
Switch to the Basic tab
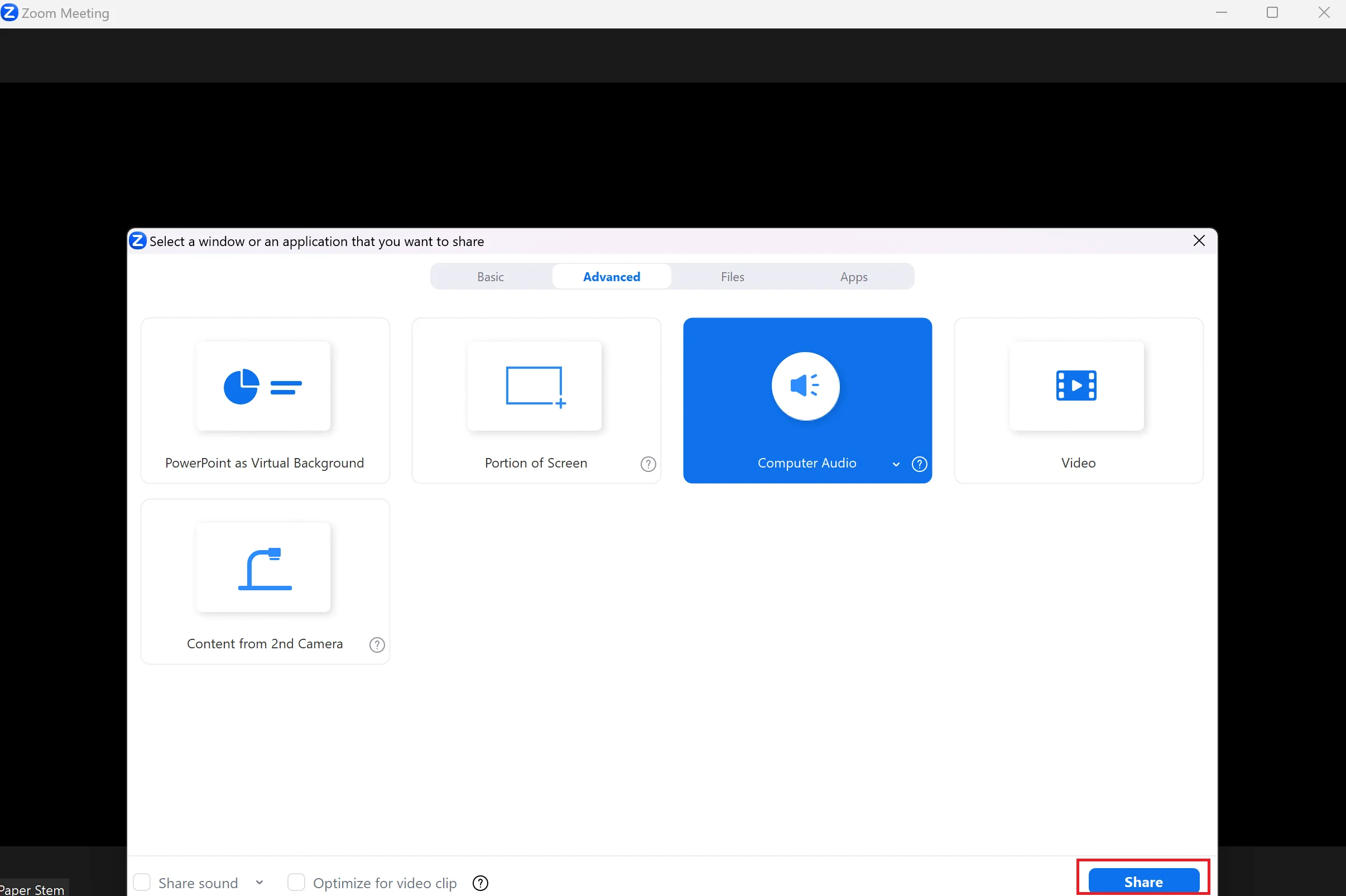point(491,277)
